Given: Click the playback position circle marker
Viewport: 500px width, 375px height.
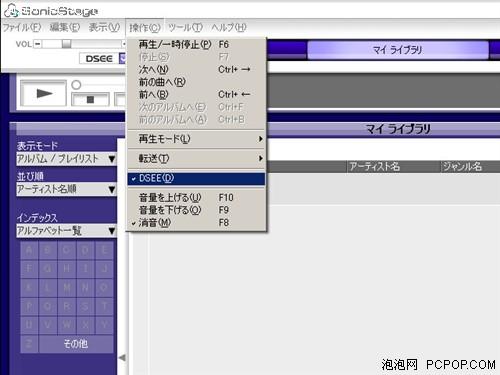Looking at the screenshot, I should point(76,85).
